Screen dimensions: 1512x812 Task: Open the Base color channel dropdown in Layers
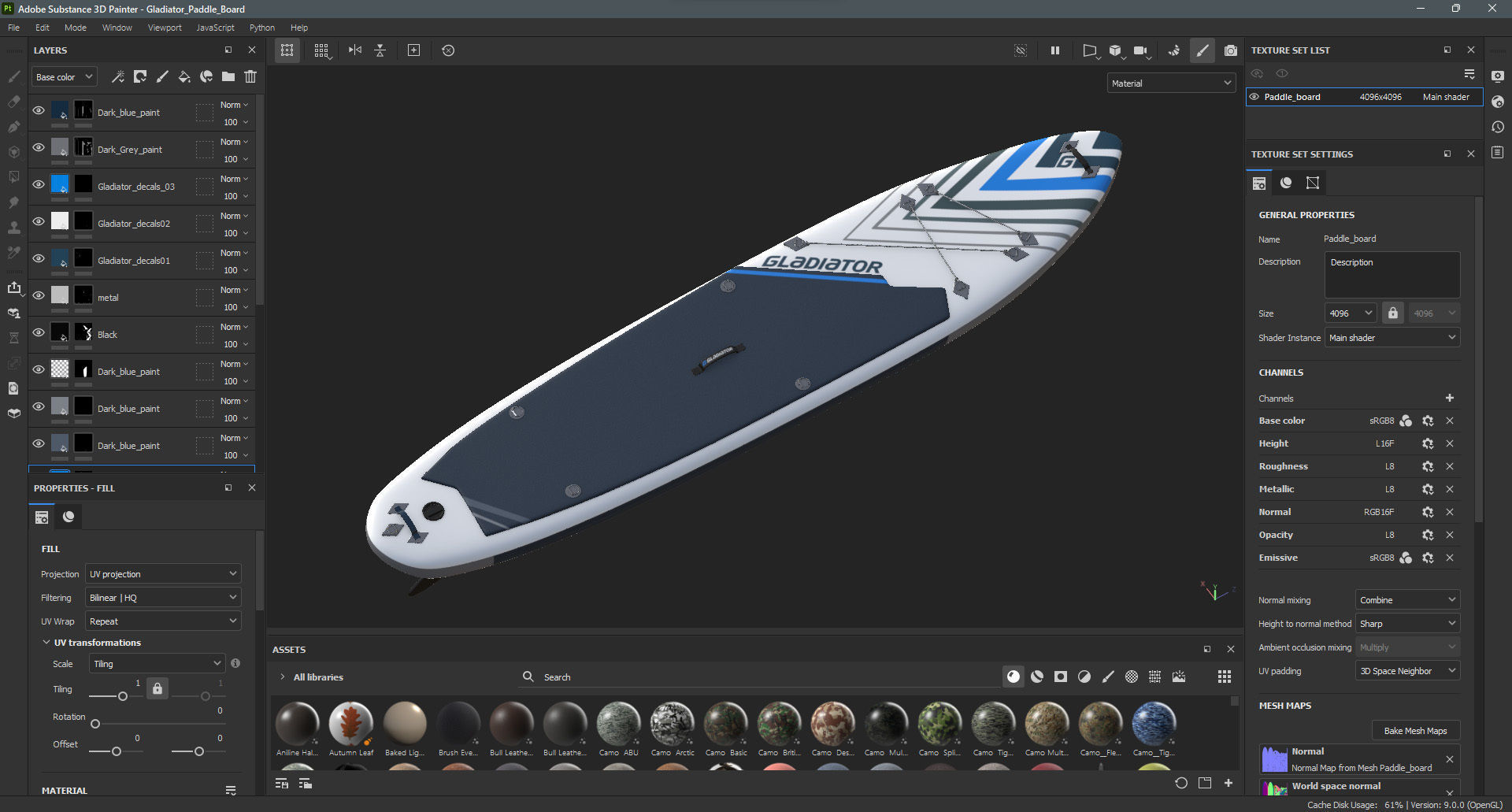(x=65, y=76)
